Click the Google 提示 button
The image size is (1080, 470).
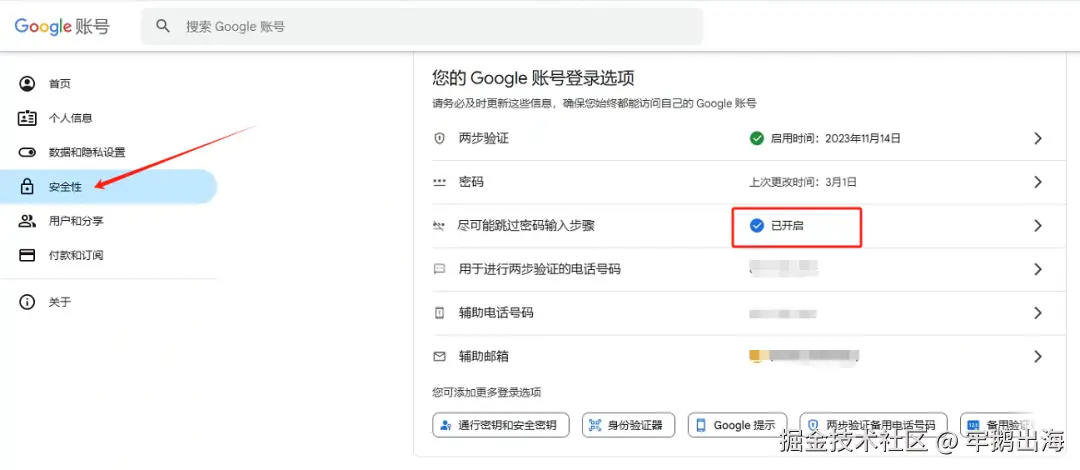tap(737, 425)
